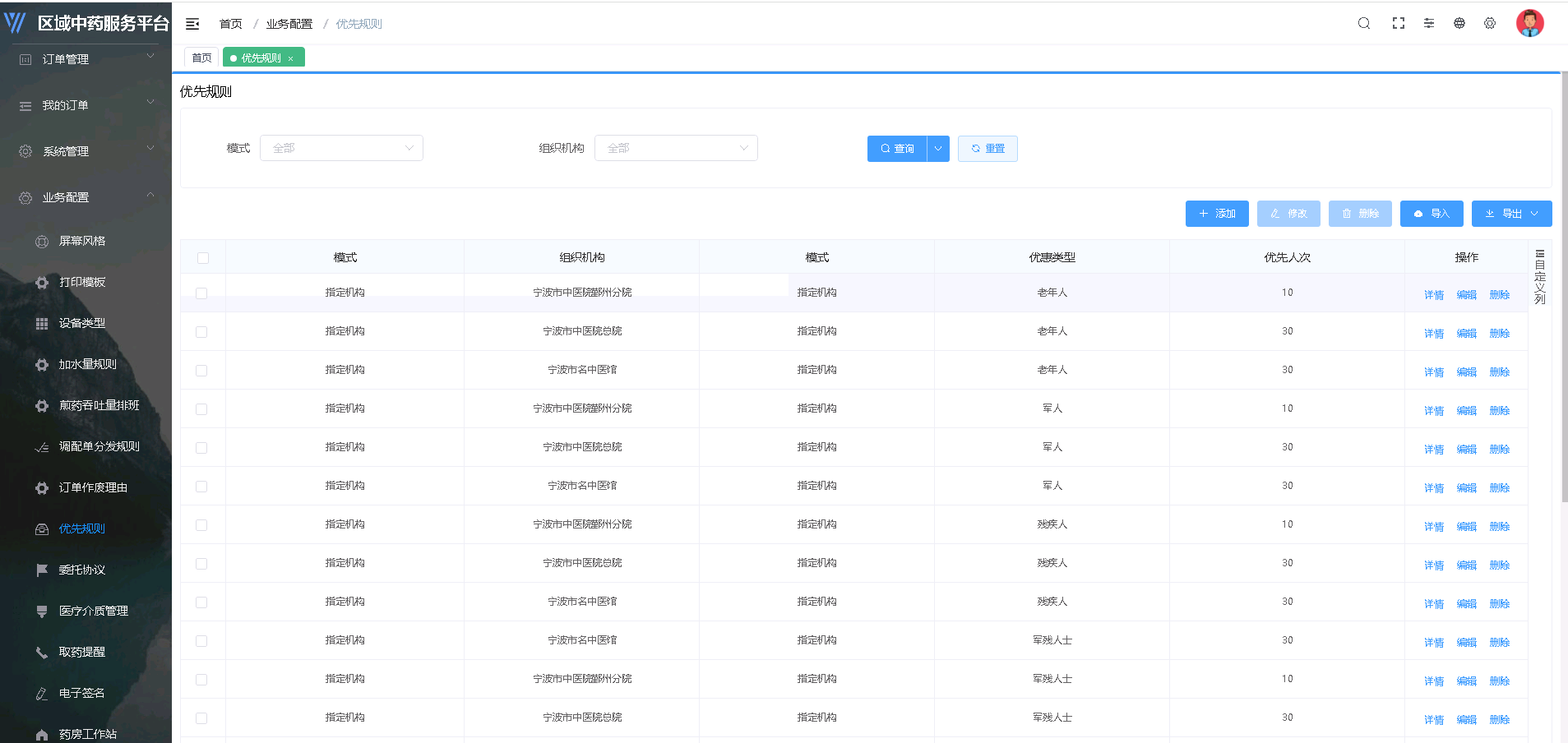Open 煎药吞吐量排班 in sidebar
Viewport: 1568px width, 743px height.
(x=99, y=405)
